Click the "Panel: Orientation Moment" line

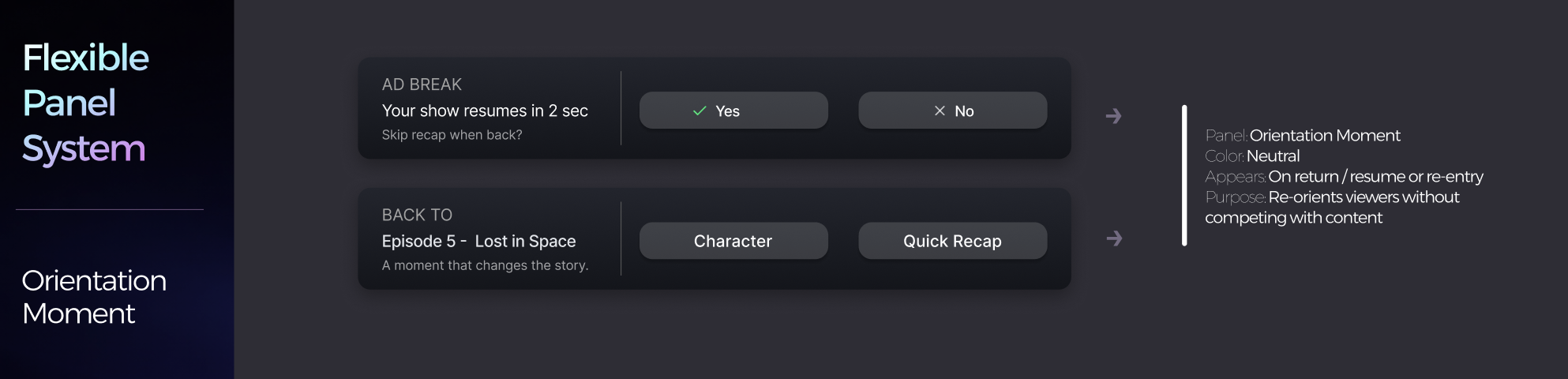[x=1303, y=136]
